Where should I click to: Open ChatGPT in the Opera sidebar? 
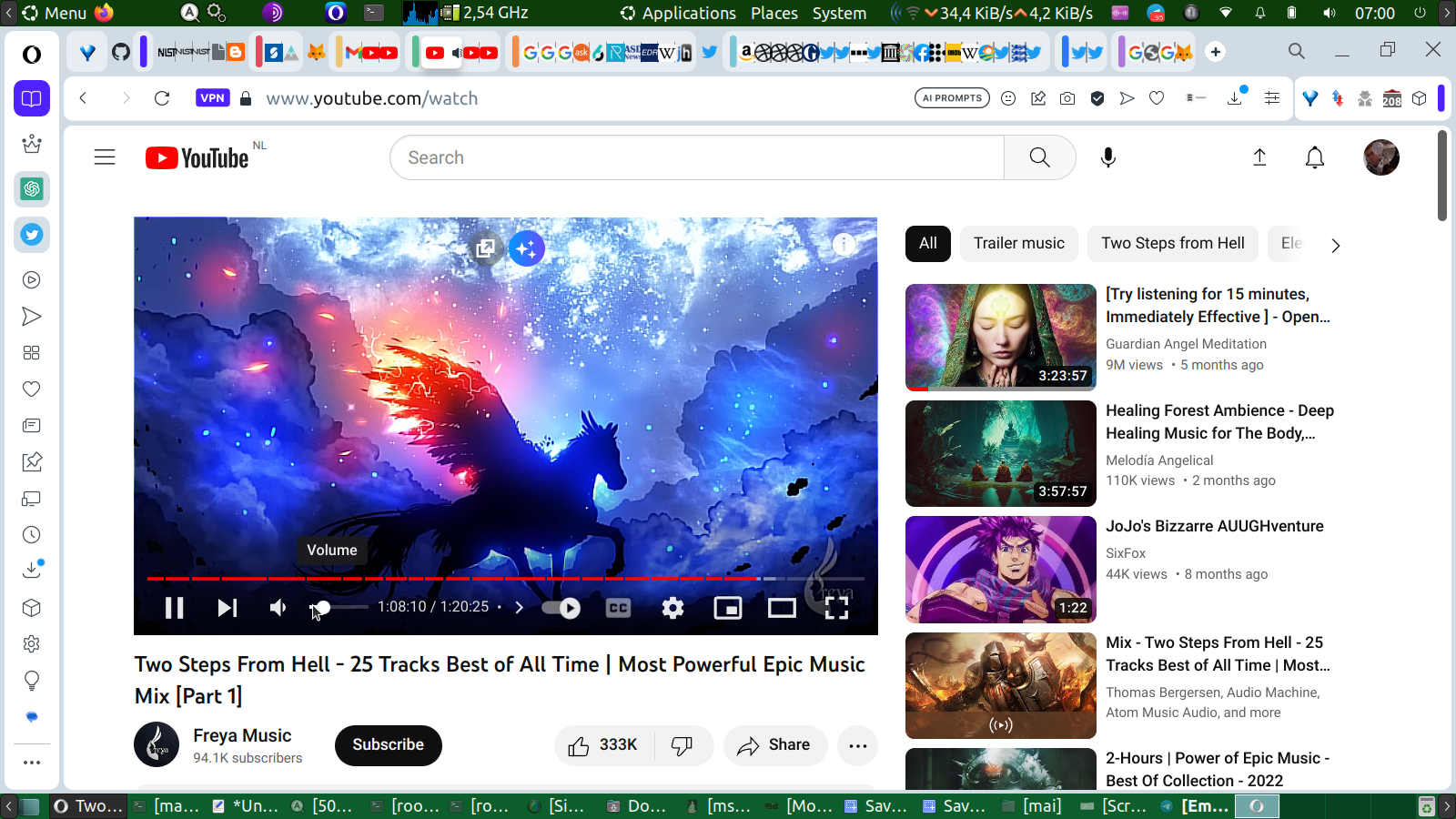[x=32, y=189]
